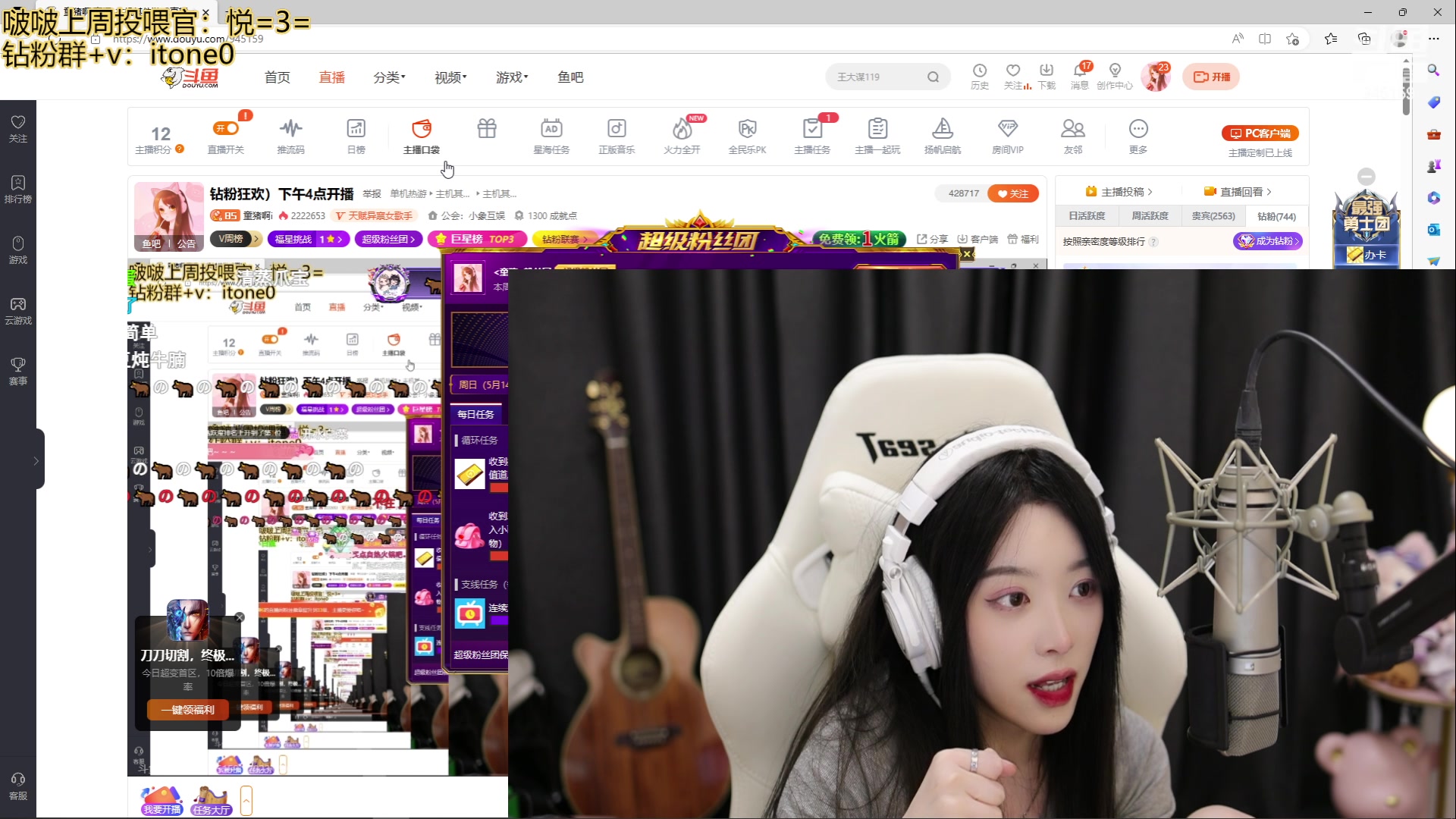The height and width of the screenshot is (819, 1456).
Task: Click the gift box icon in toolbar
Action: click(x=487, y=129)
